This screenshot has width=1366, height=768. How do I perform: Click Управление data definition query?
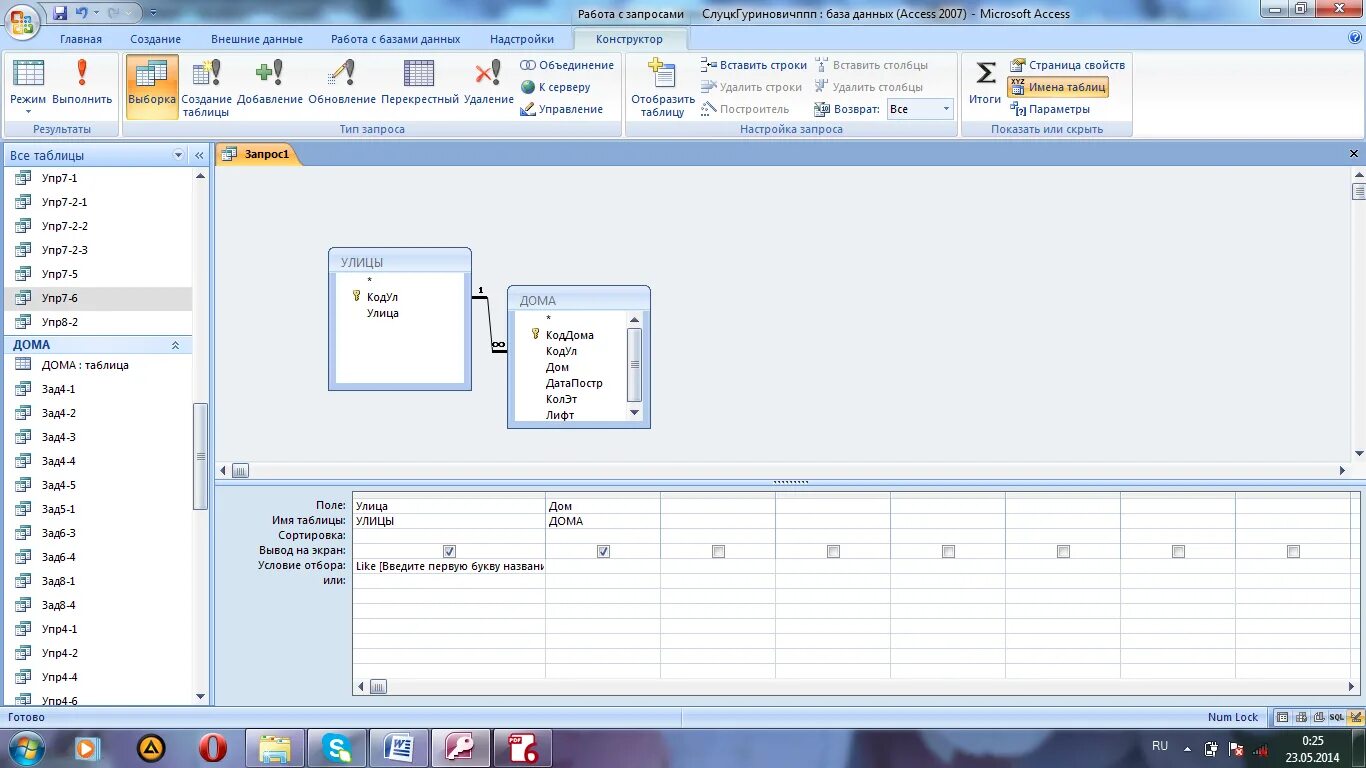[562, 109]
